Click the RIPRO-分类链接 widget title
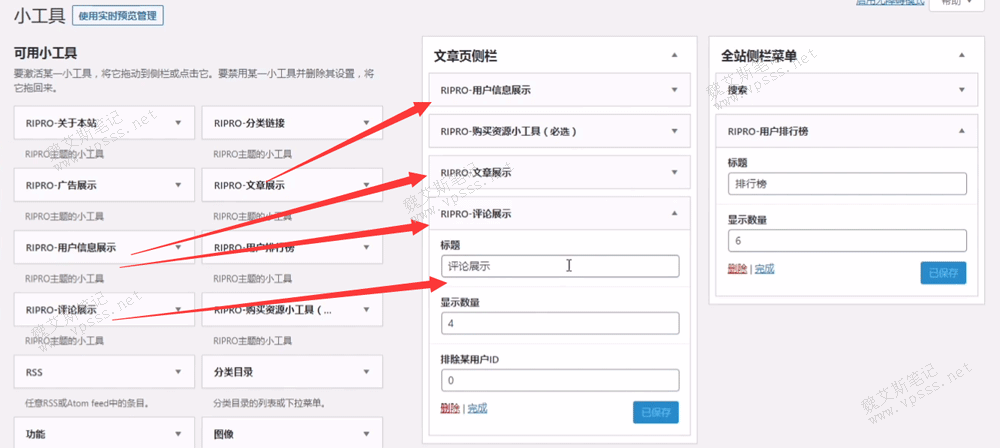The image size is (1000, 448). pyautogui.click(x=249, y=123)
